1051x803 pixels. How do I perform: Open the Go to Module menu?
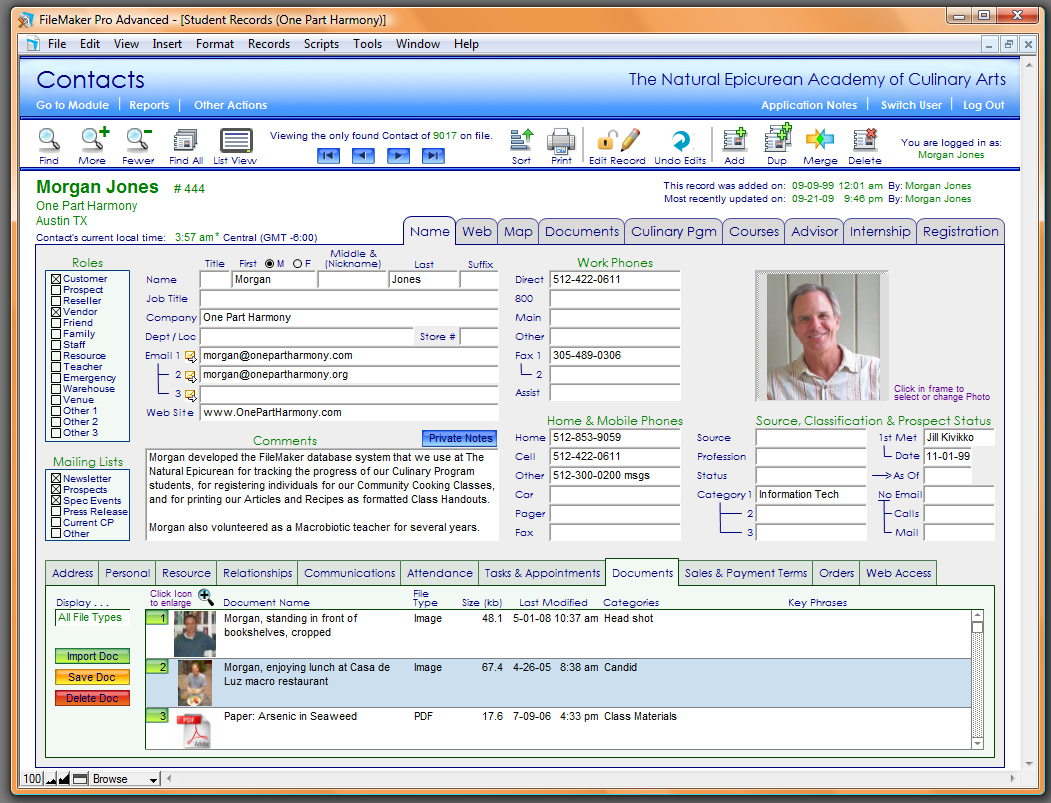point(72,105)
